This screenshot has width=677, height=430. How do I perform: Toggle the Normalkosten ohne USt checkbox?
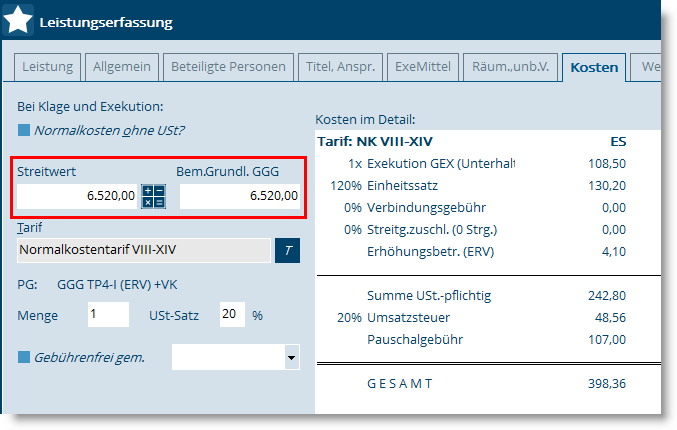tap(24, 130)
